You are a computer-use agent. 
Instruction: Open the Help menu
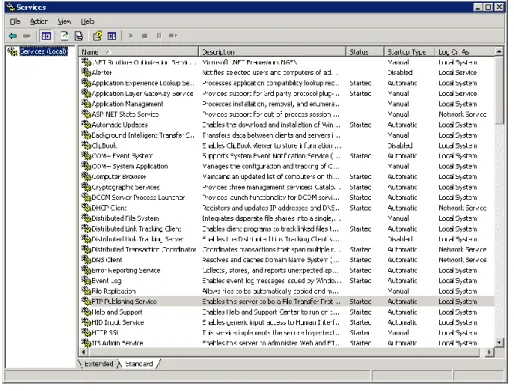coord(87,22)
